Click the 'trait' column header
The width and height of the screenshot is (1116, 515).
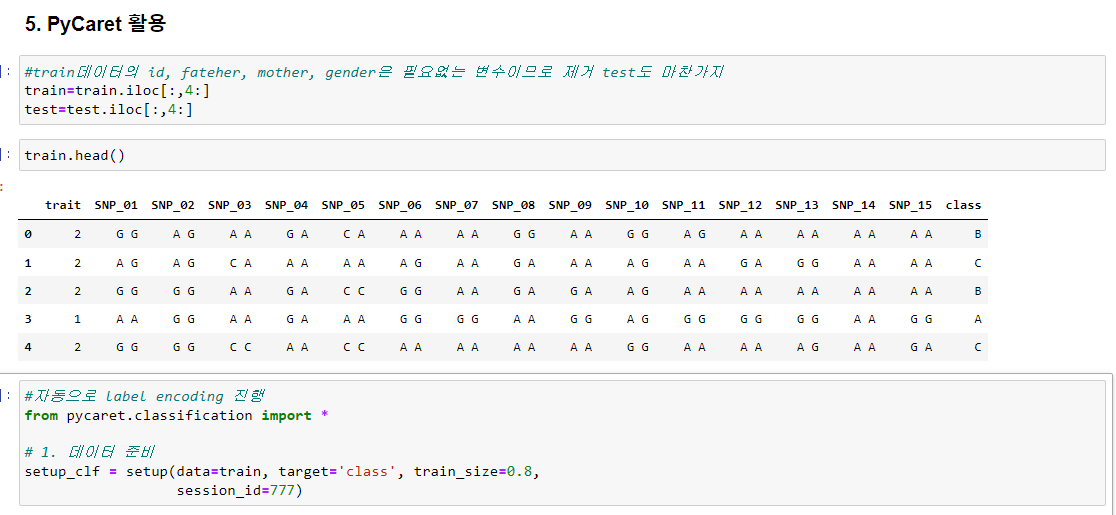(x=63, y=205)
